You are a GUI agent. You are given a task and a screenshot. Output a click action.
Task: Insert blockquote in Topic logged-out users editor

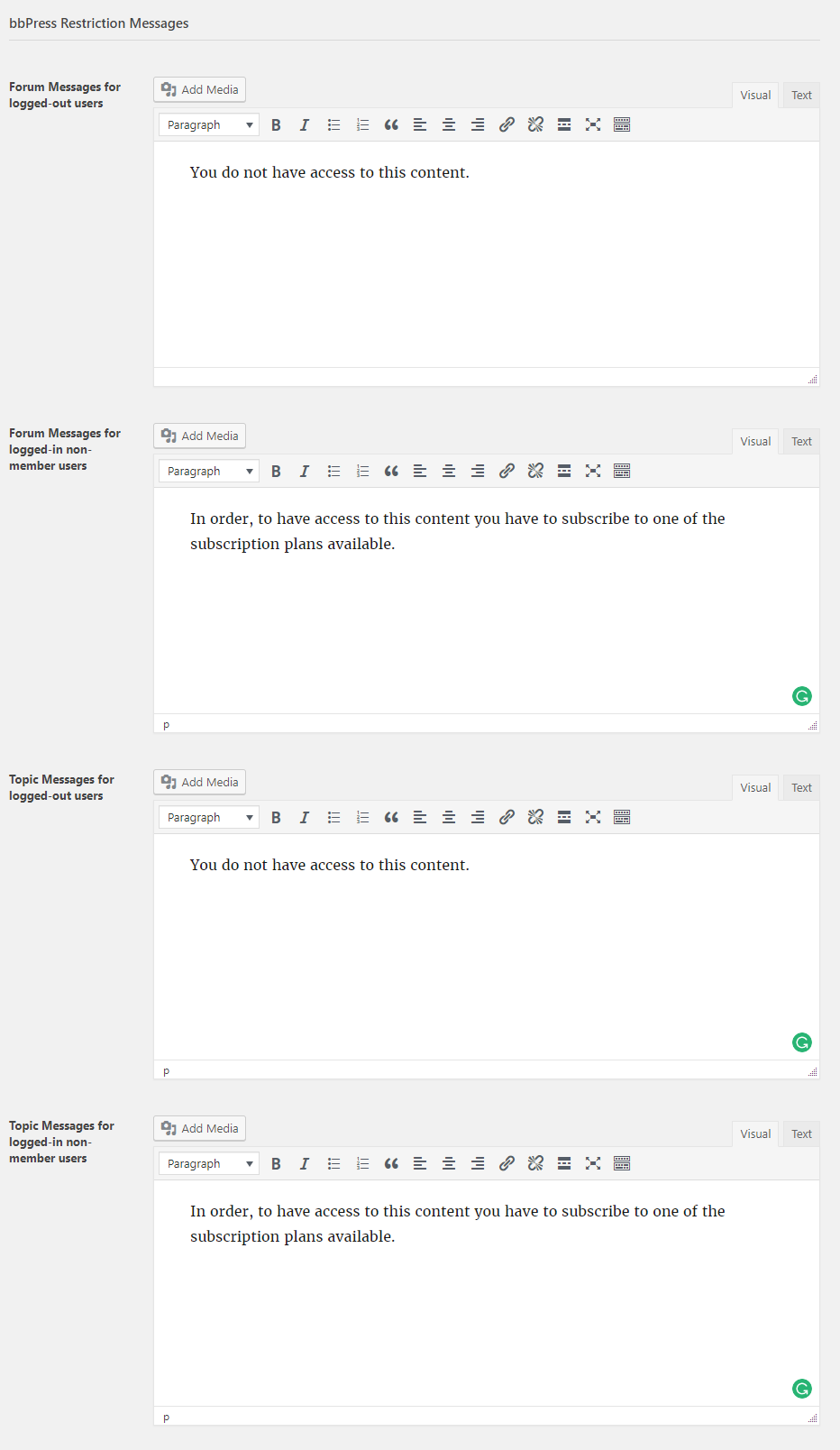click(391, 818)
